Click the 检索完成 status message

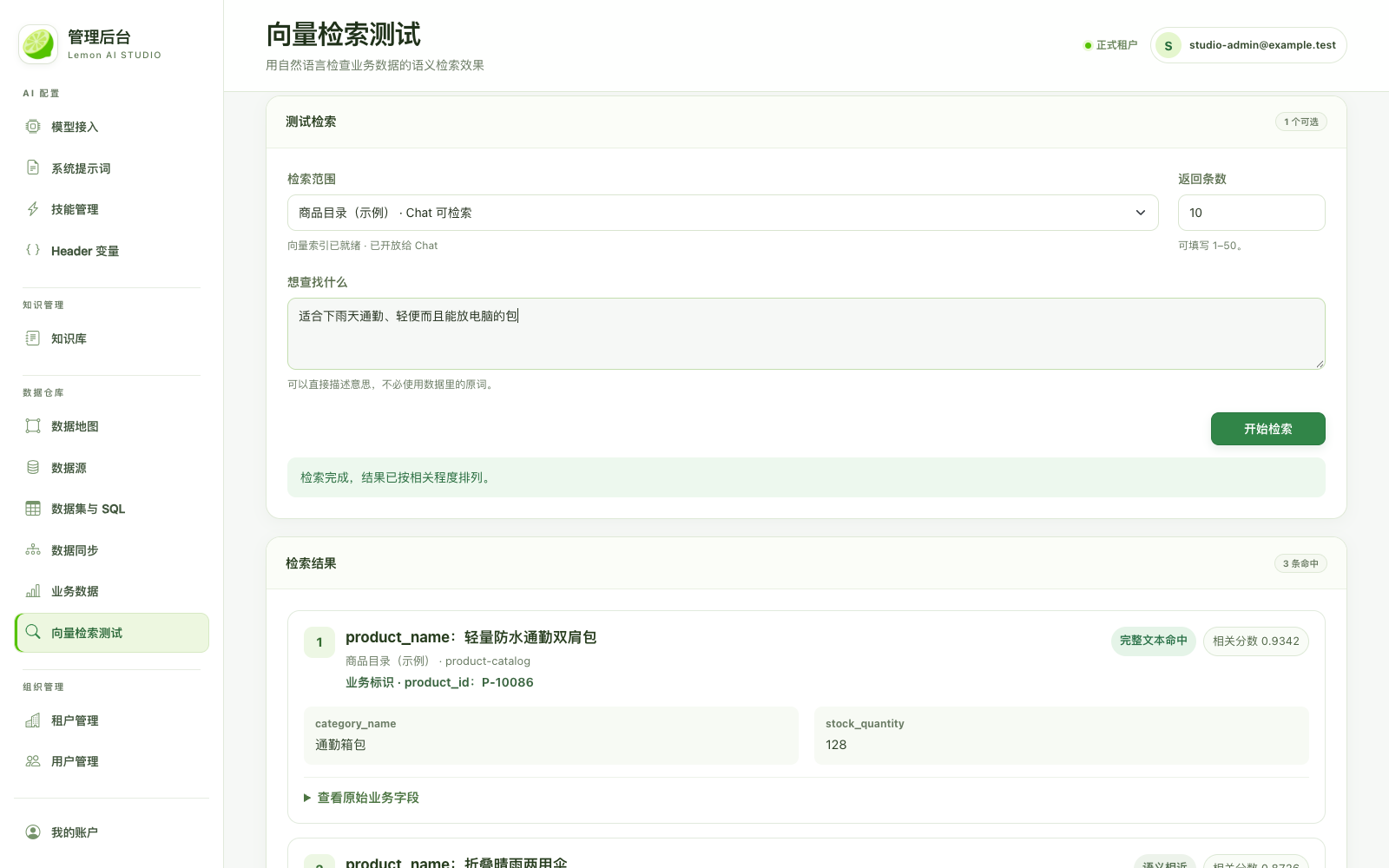point(806,477)
